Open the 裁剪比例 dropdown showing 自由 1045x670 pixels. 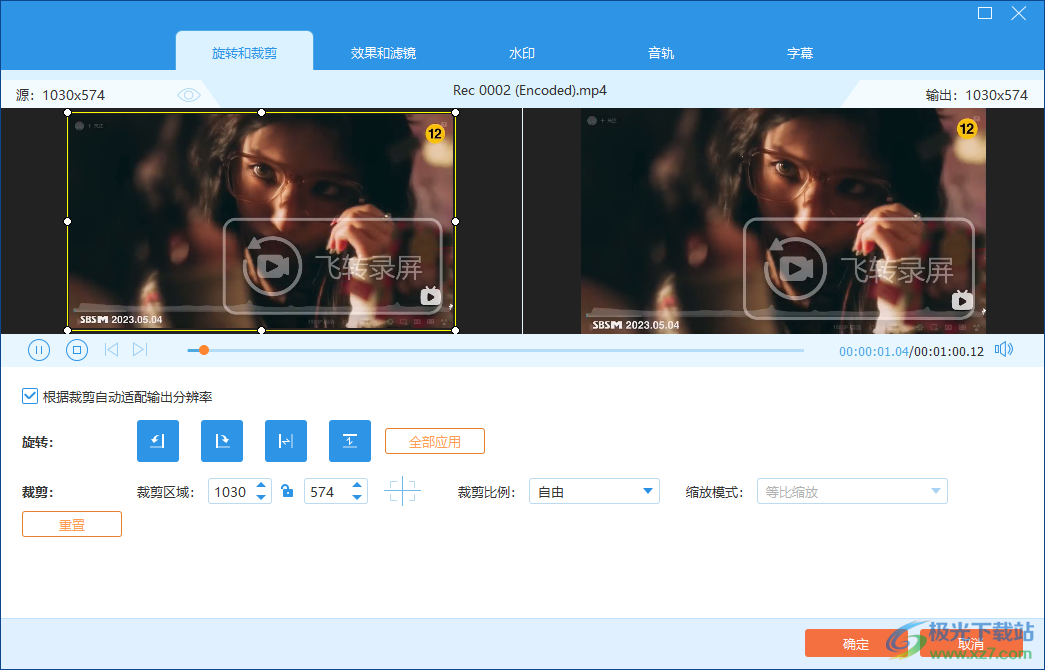coord(594,491)
